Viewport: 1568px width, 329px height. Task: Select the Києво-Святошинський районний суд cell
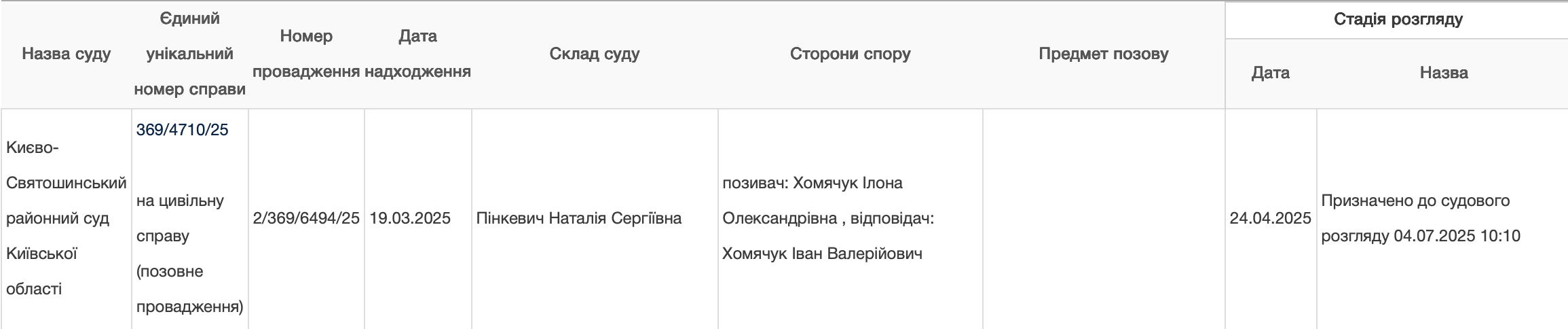(66, 218)
